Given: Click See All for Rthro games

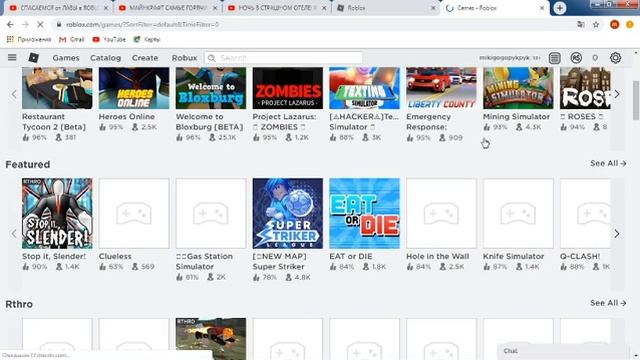Looking at the screenshot, I should 608,303.
